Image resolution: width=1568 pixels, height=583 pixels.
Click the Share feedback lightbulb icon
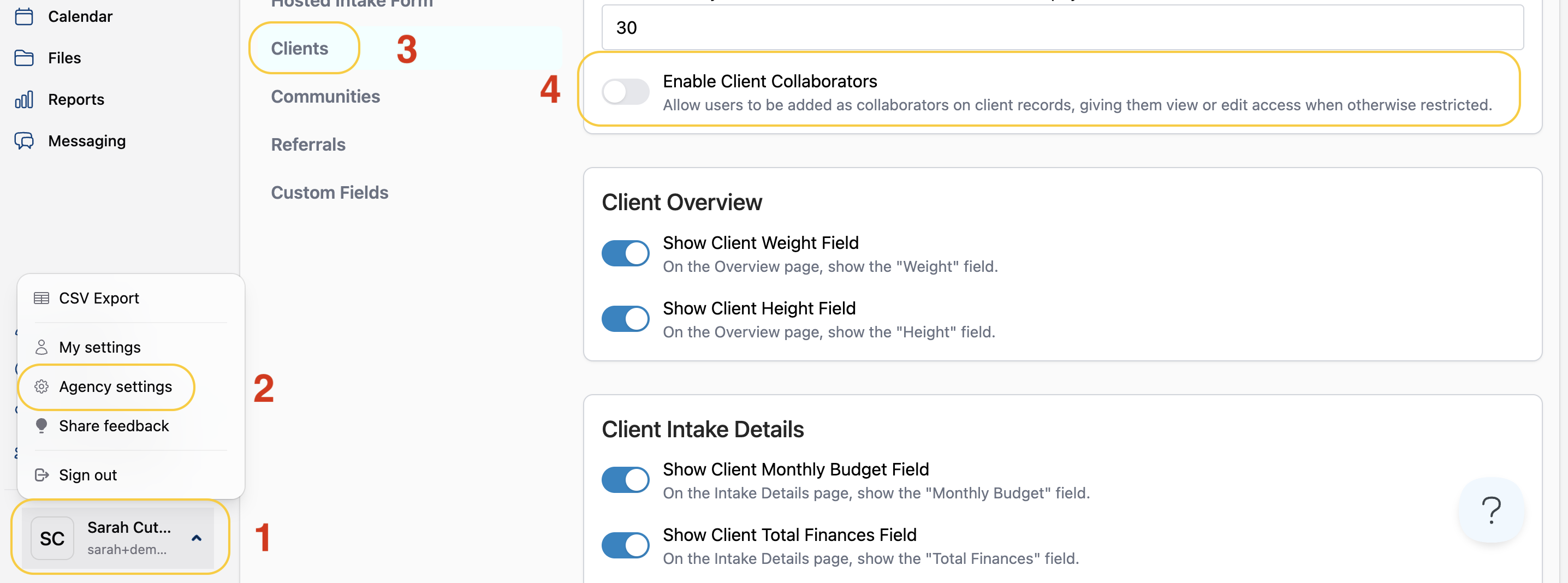point(41,425)
